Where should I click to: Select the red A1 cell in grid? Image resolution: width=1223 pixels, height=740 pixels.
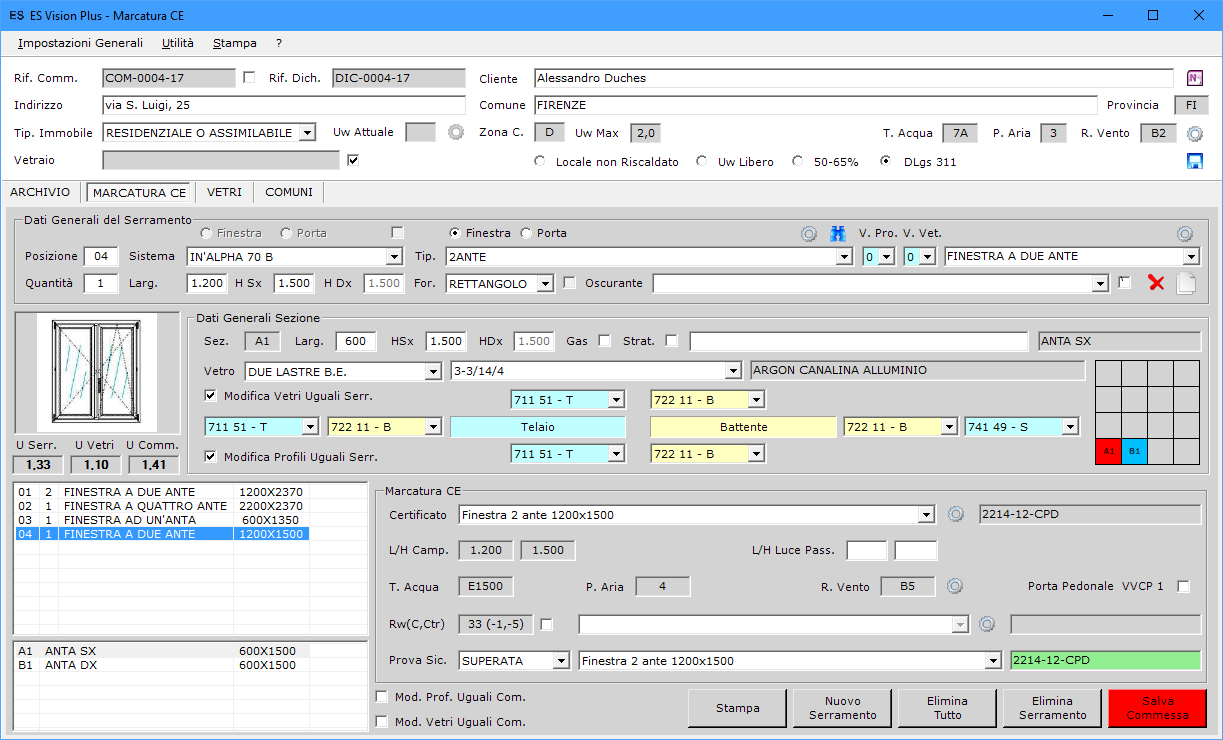tap(1108, 451)
